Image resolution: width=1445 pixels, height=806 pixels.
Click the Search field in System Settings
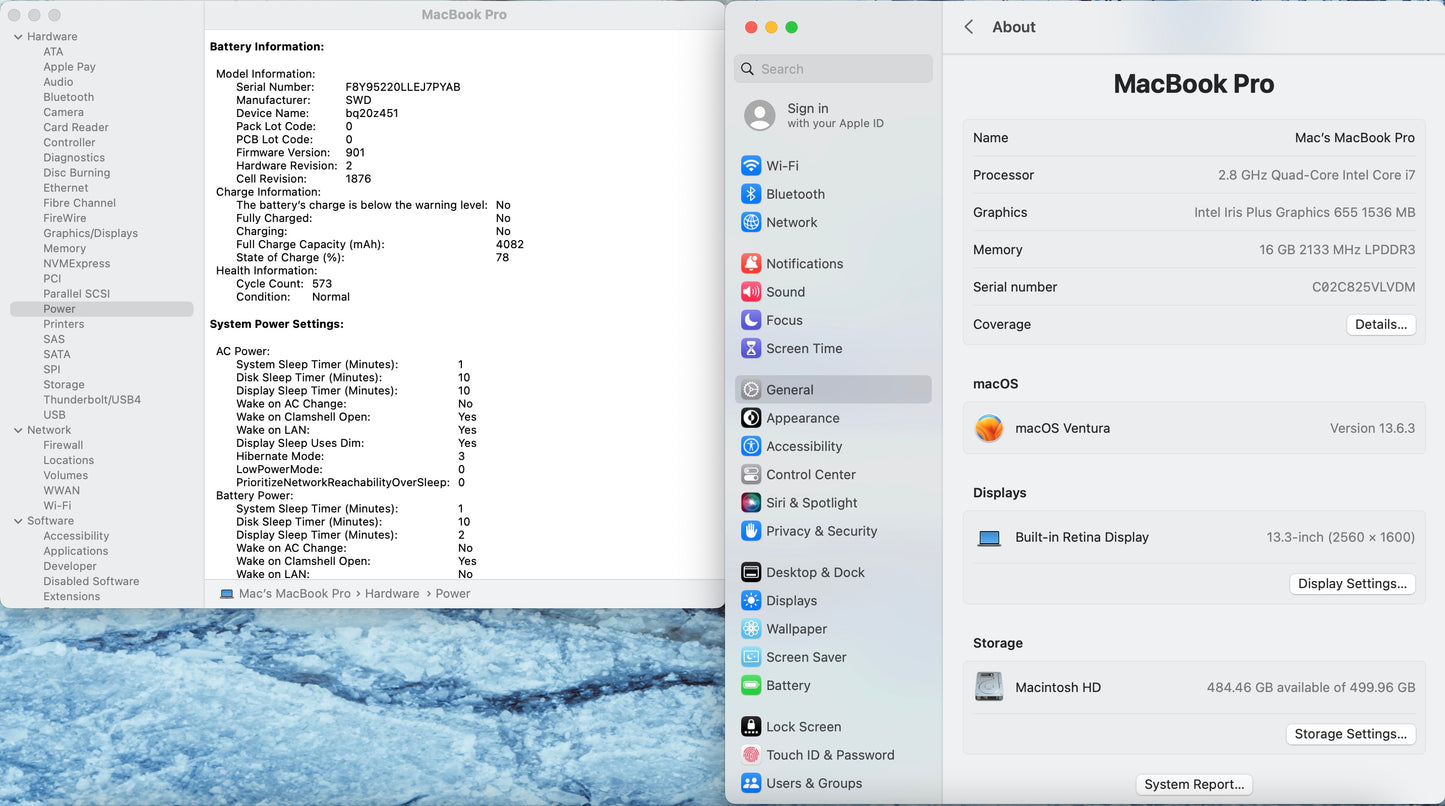(833, 69)
